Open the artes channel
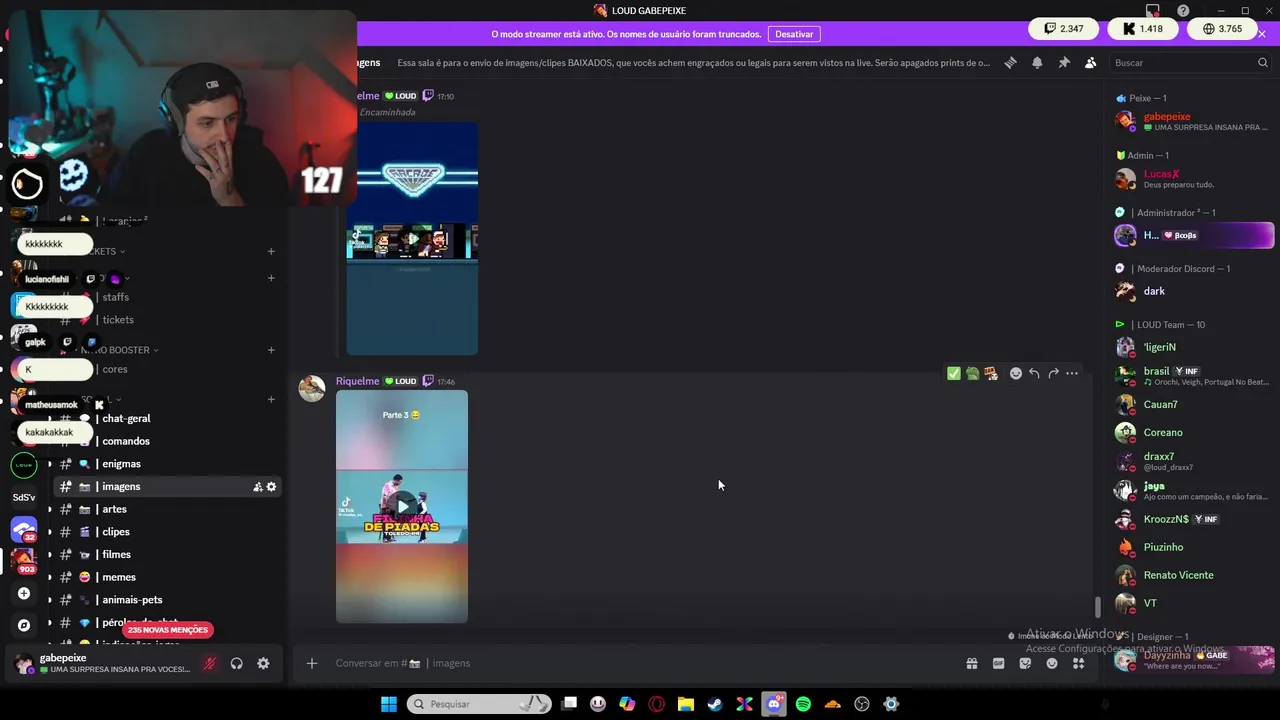This screenshot has width=1280, height=720. tap(165, 509)
